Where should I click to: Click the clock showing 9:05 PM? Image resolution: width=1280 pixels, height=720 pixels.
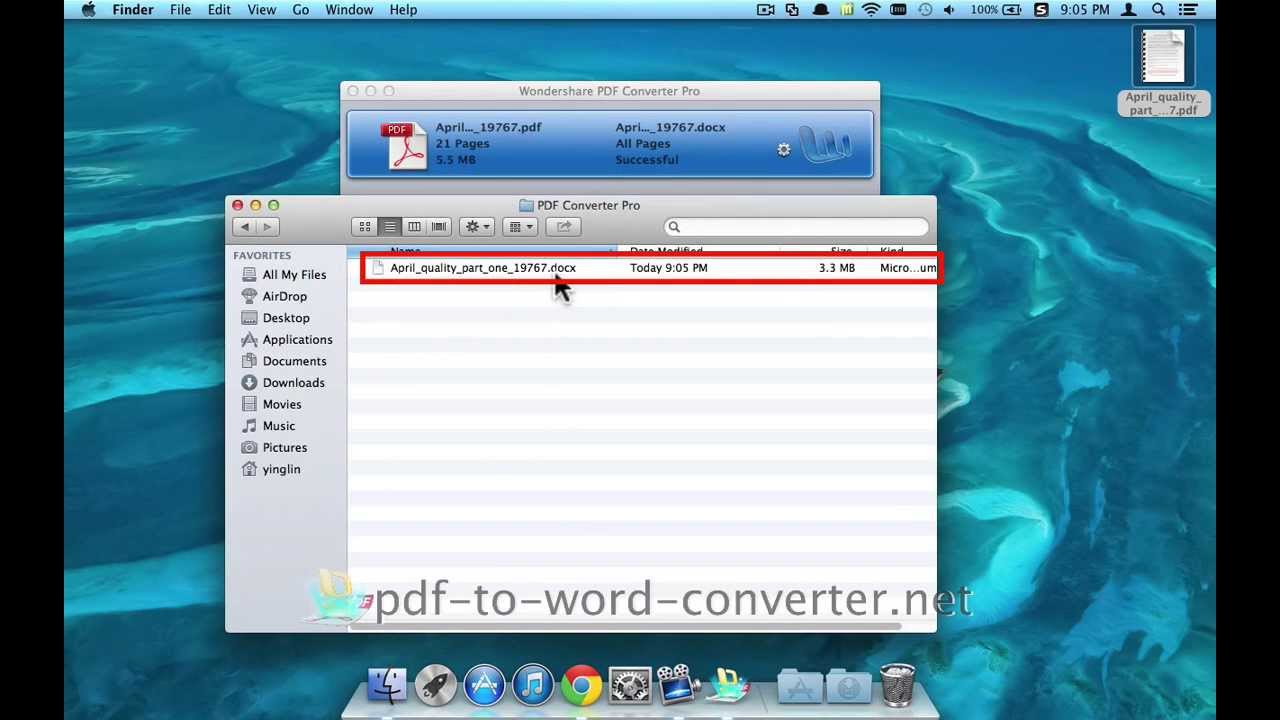pyautogui.click(x=1085, y=10)
